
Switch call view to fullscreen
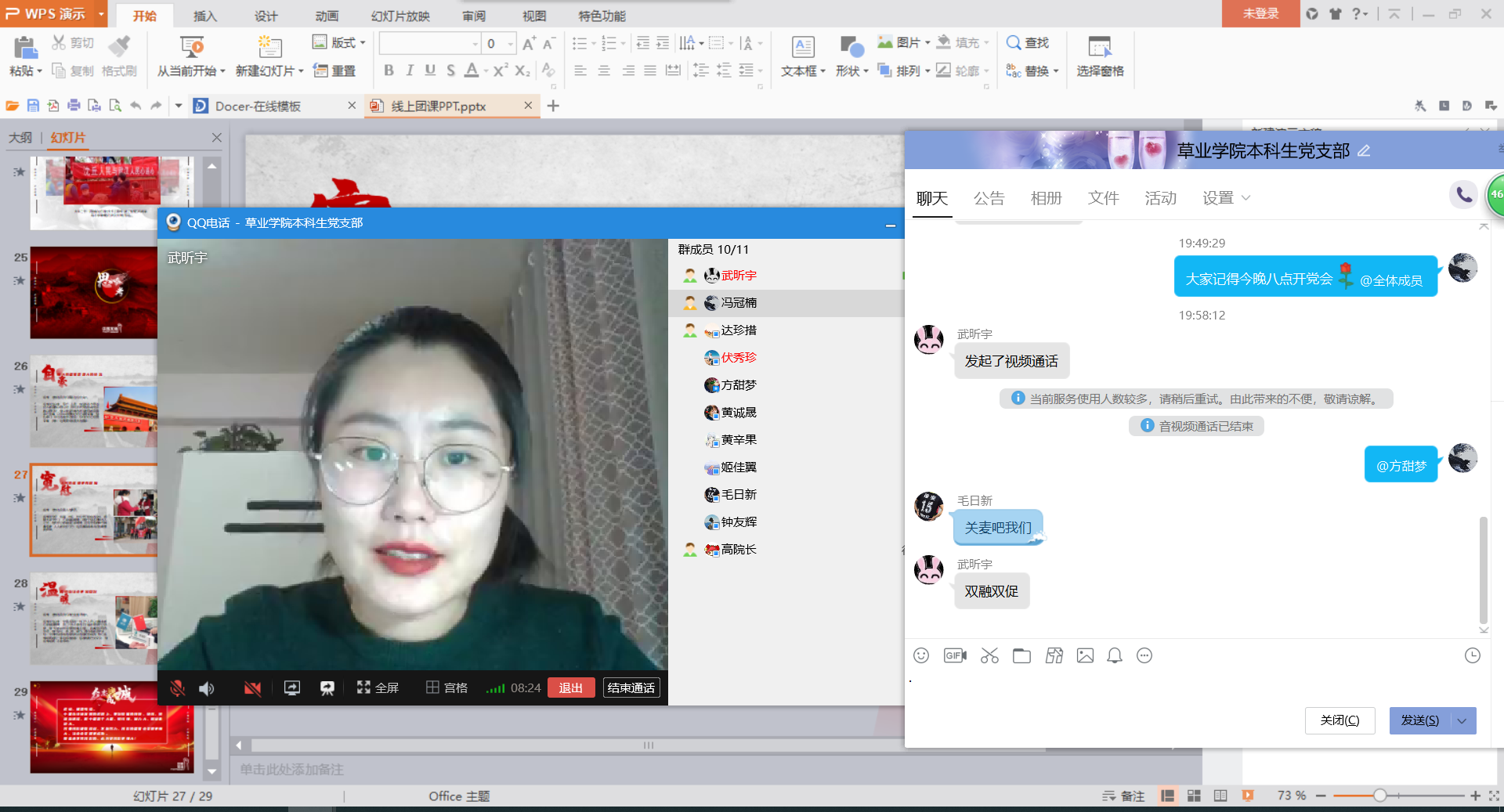click(378, 688)
